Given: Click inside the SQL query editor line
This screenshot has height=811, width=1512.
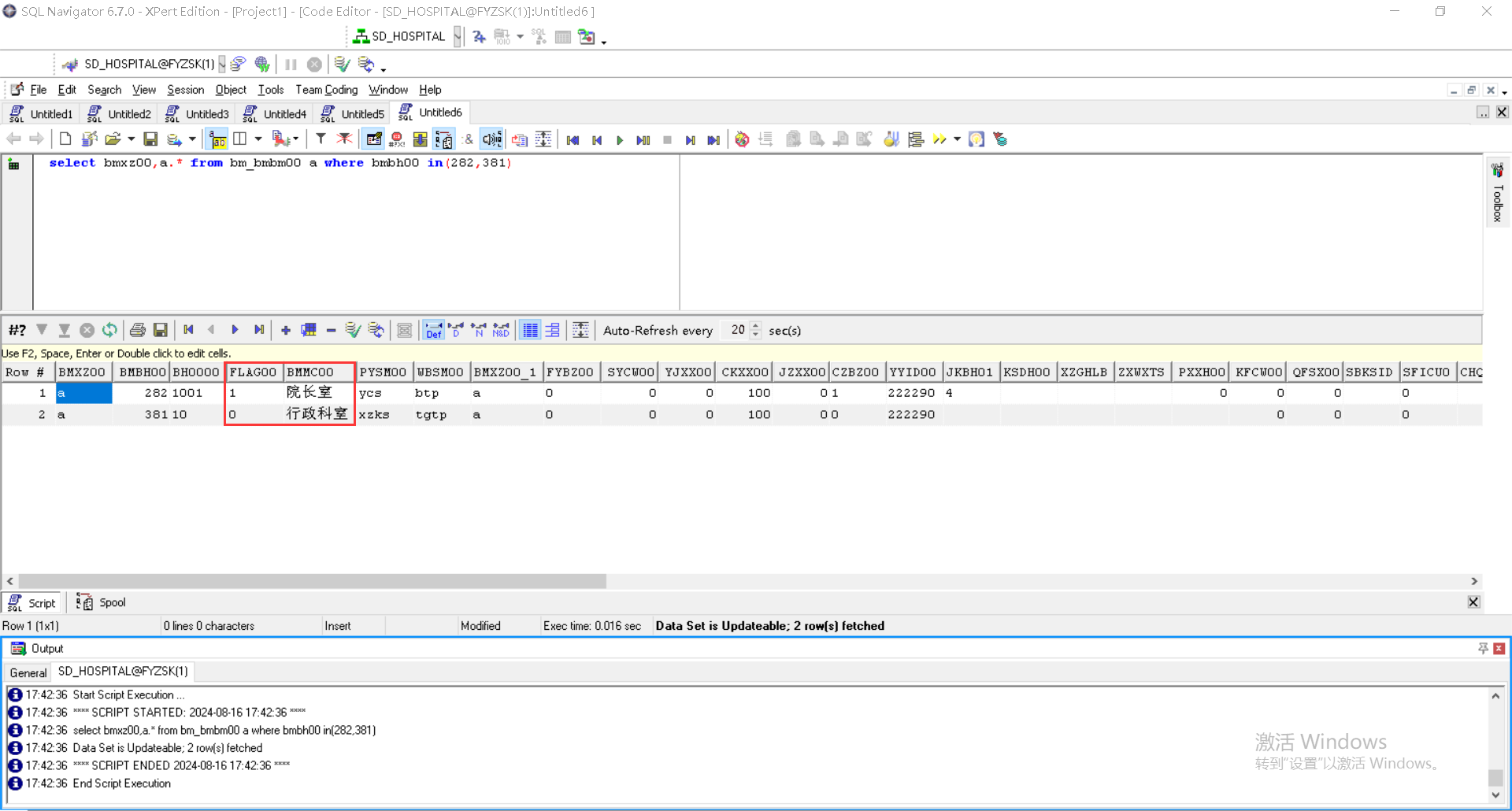Looking at the screenshot, I should point(280,163).
